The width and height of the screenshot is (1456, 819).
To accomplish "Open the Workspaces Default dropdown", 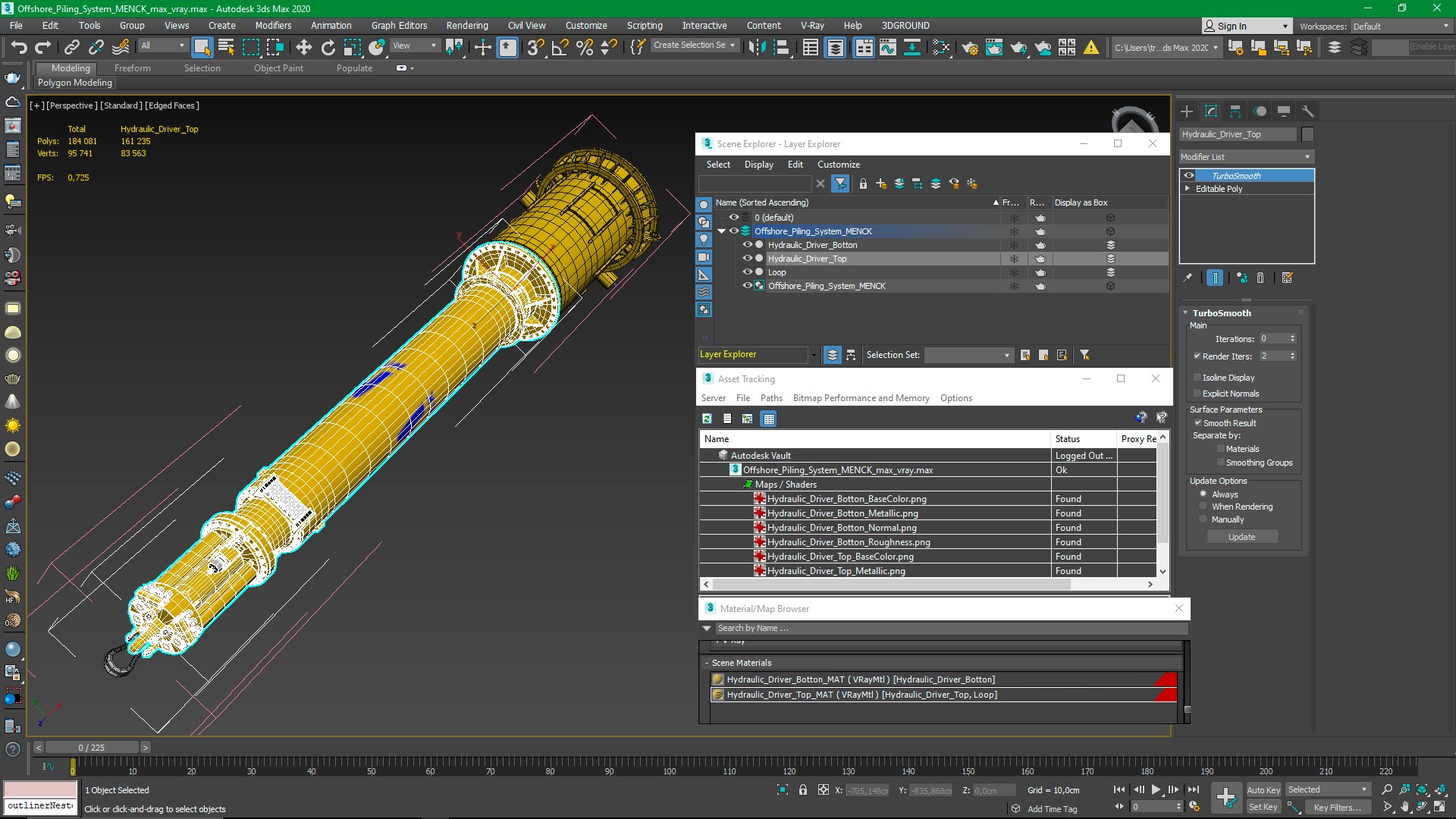I will pos(1402,27).
